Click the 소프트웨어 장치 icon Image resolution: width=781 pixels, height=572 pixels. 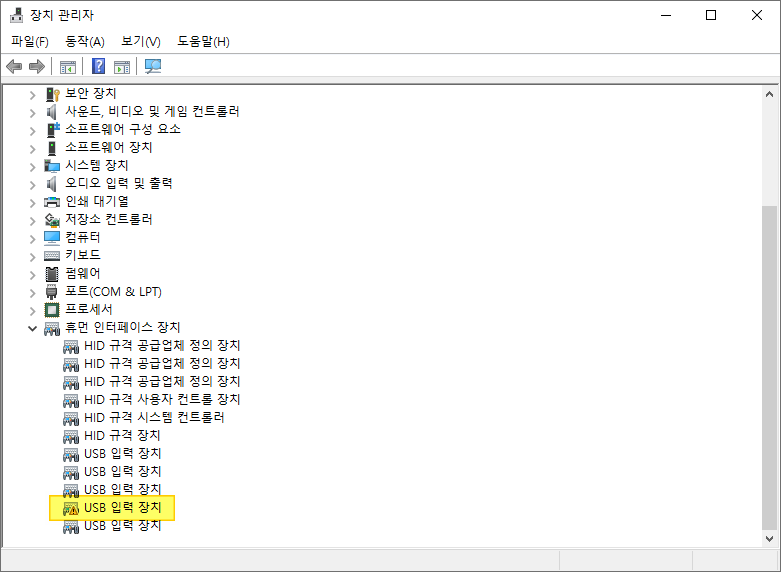point(52,147)
